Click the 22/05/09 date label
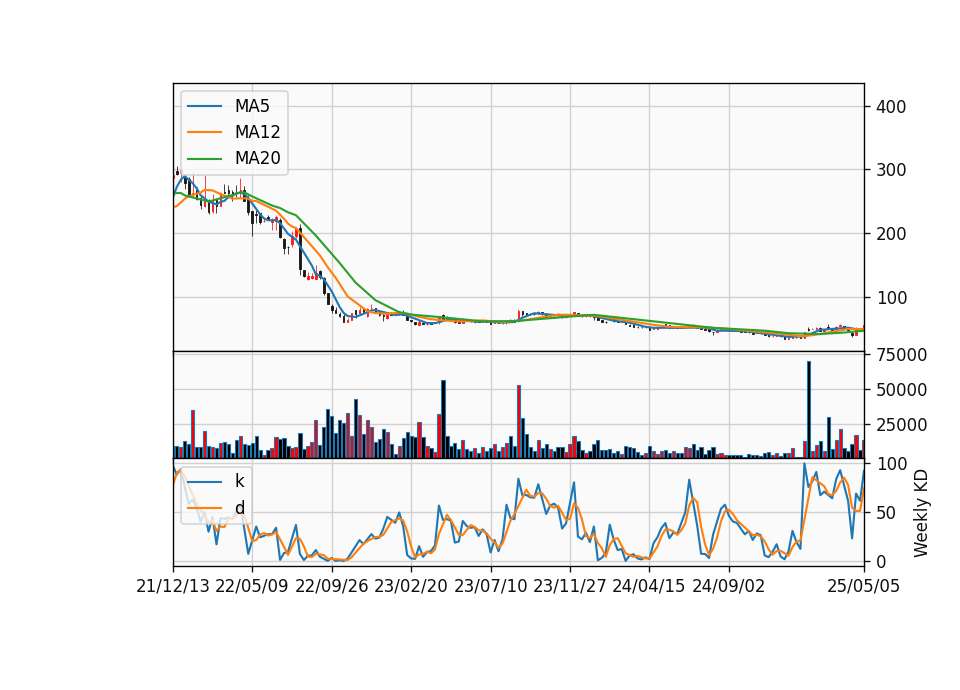Viewport: 960px width, 690px height. click(252, 586)
